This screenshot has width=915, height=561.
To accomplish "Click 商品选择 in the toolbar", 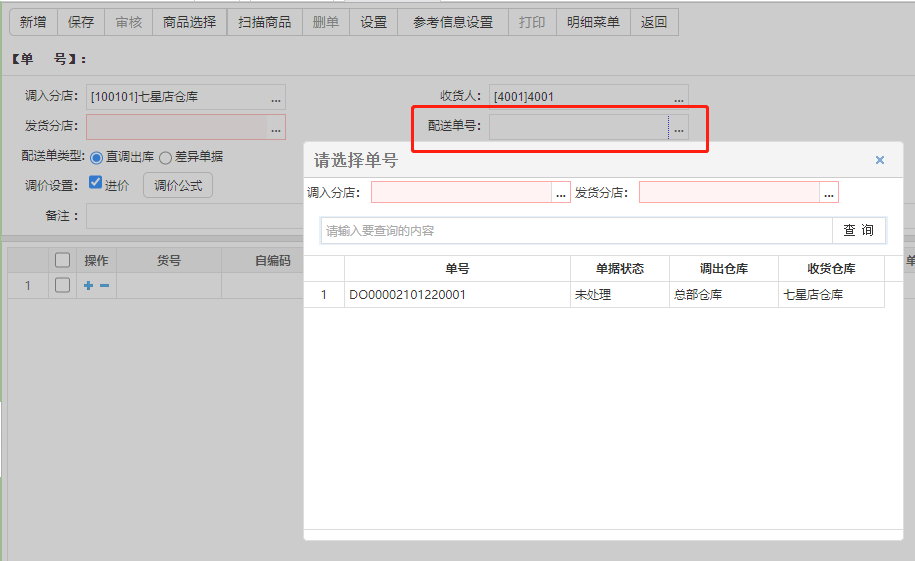I will [190, 22].
